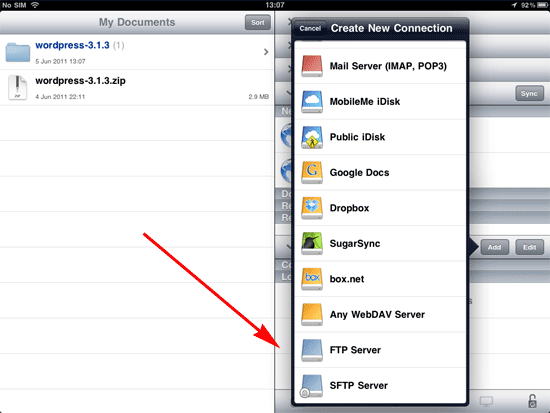
Task: Open the wordpress-3.1.3 folder icon
Action: click(x=18, y=52)
